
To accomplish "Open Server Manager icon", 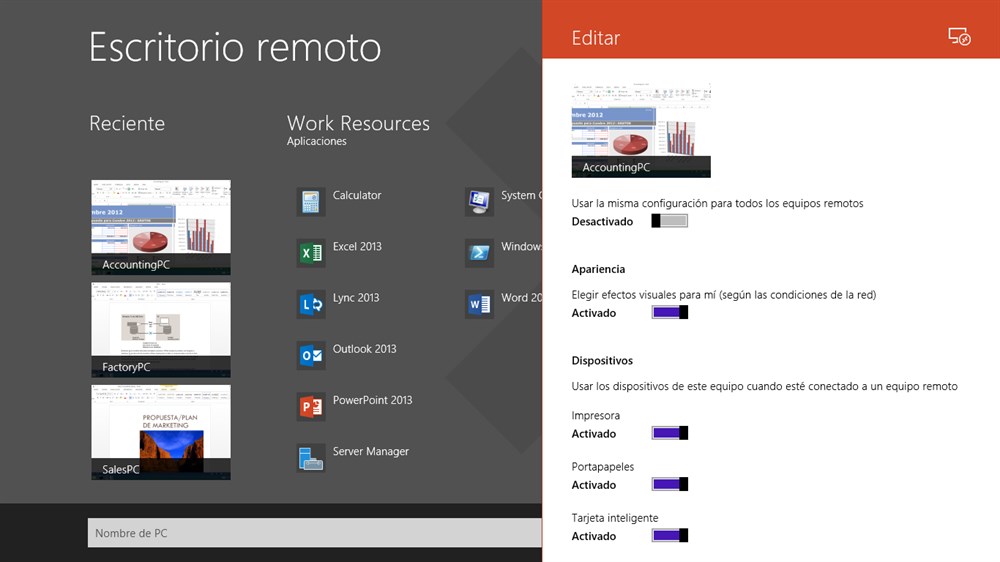I will [311, 457].
